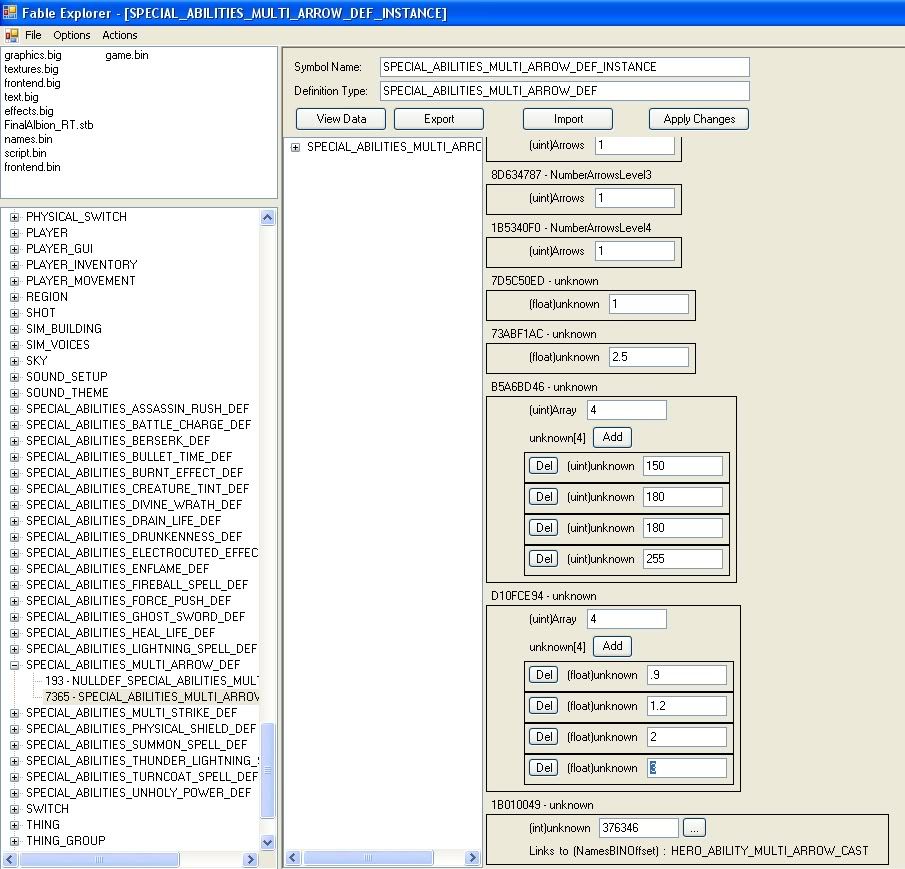Screen dimensions: 905x869
Task: Expand the PHYSICAL_SWITCH tree node
Action: (14, 217)
